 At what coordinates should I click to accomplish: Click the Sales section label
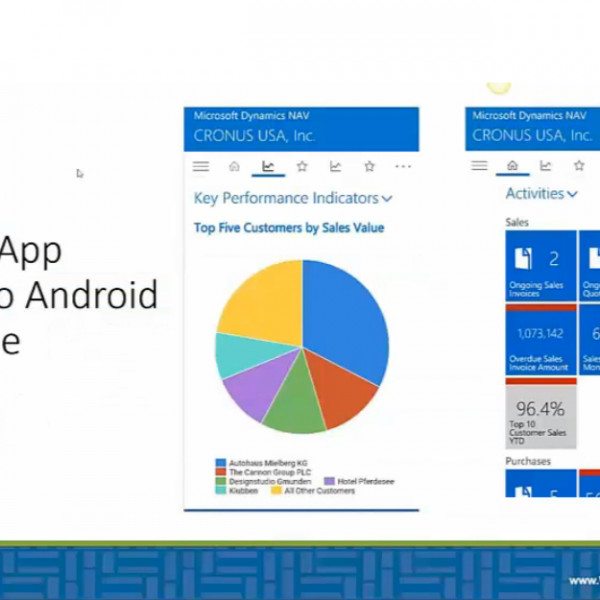tap(517, 222)
